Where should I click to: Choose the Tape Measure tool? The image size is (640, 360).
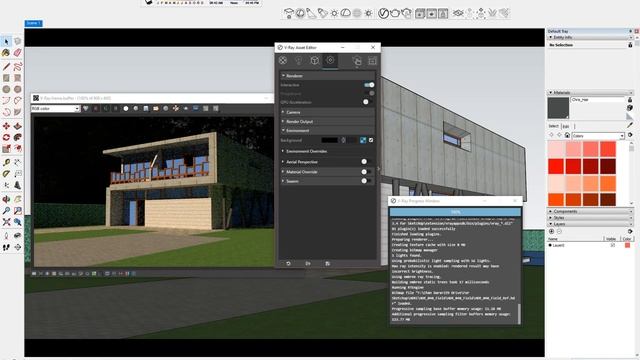pyautogui.click(x=6, y=162)
